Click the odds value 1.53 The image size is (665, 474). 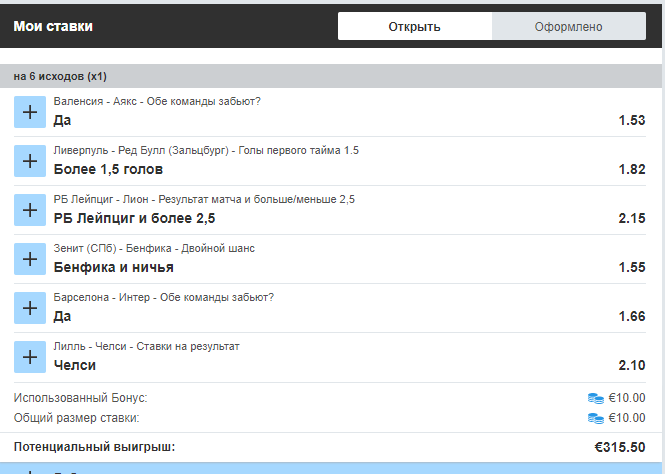632,120
